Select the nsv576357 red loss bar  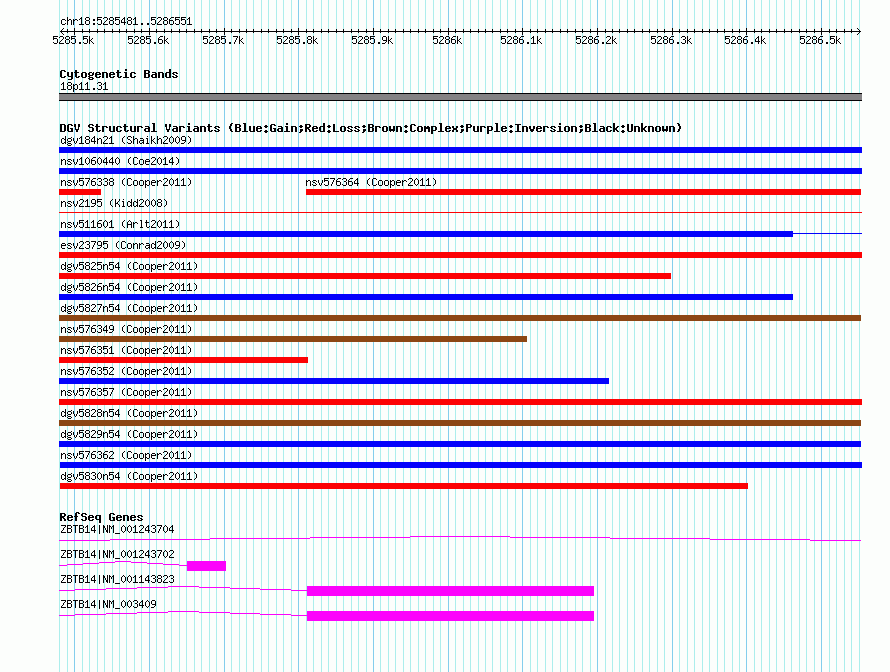[460, 402]
